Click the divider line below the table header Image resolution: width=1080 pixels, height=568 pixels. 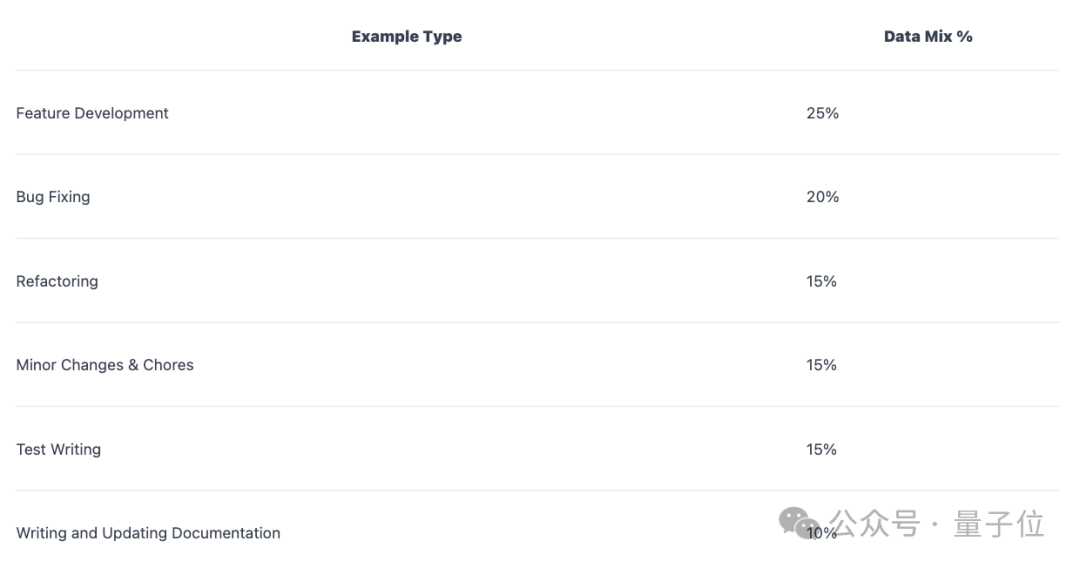(538, 70)
